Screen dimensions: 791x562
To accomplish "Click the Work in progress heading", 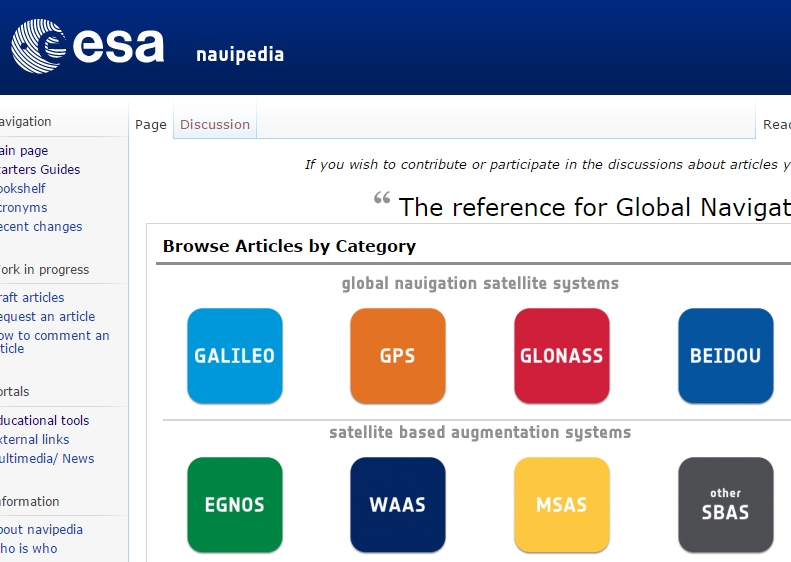I will pos(44,269).
